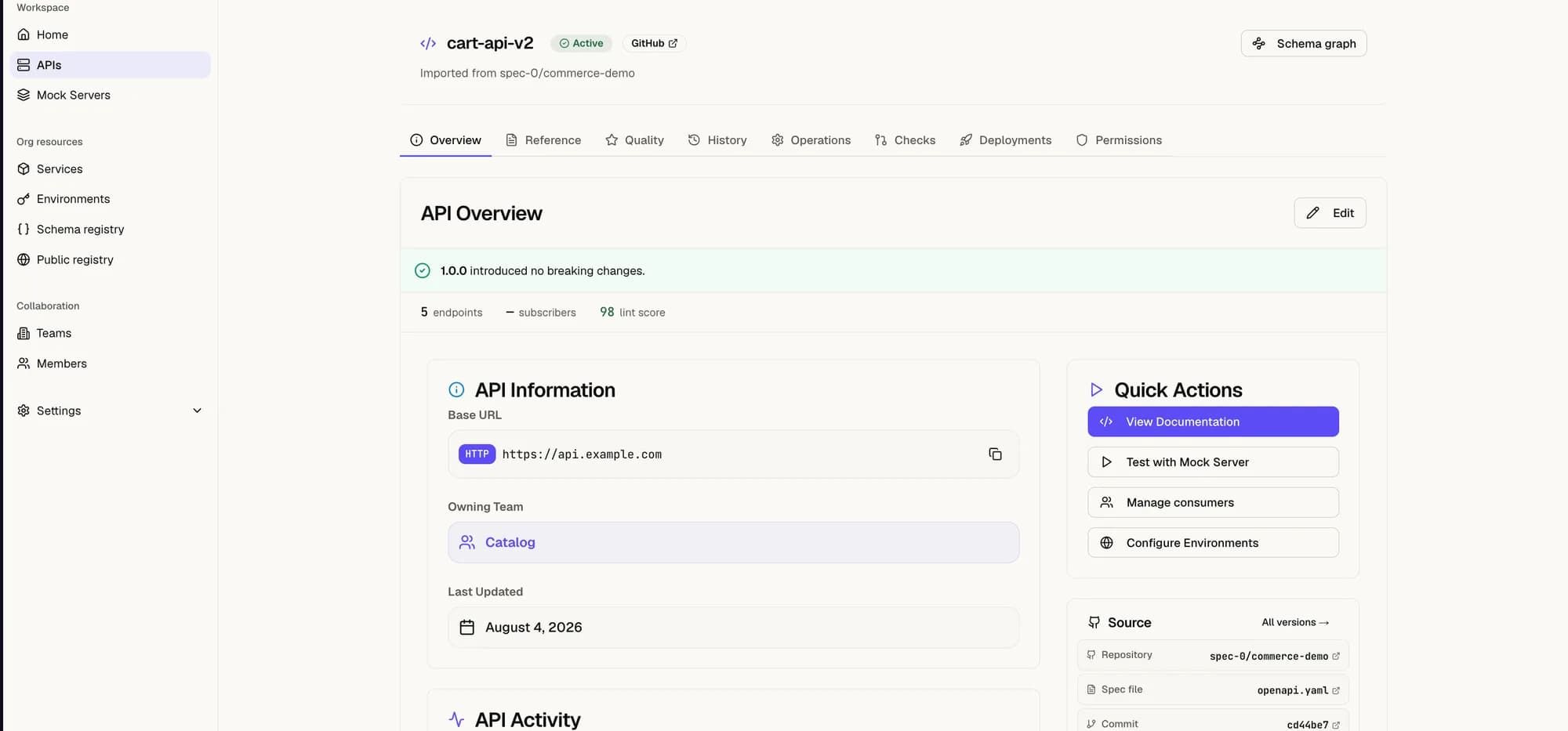Click the Schema registry braces icon

(x=24, y=230)
